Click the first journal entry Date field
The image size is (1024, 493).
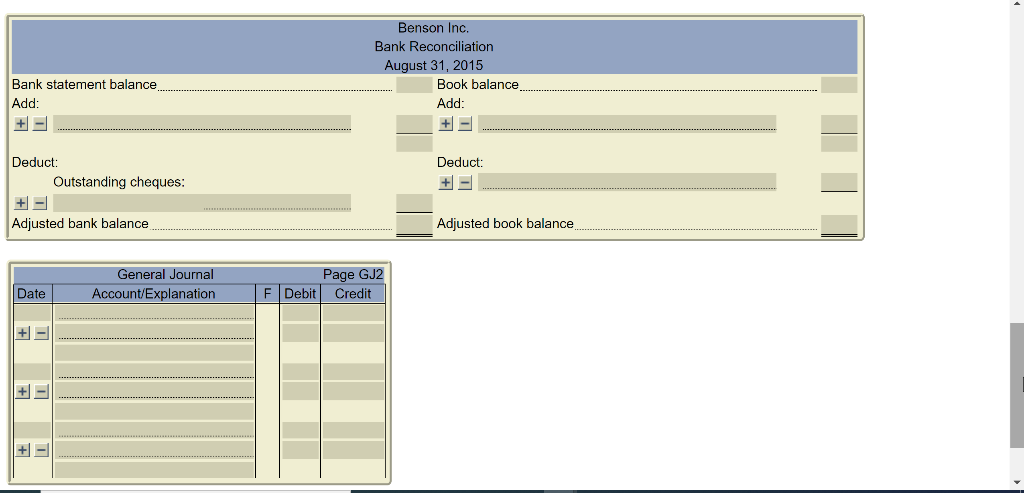click(x=33, y=313)
